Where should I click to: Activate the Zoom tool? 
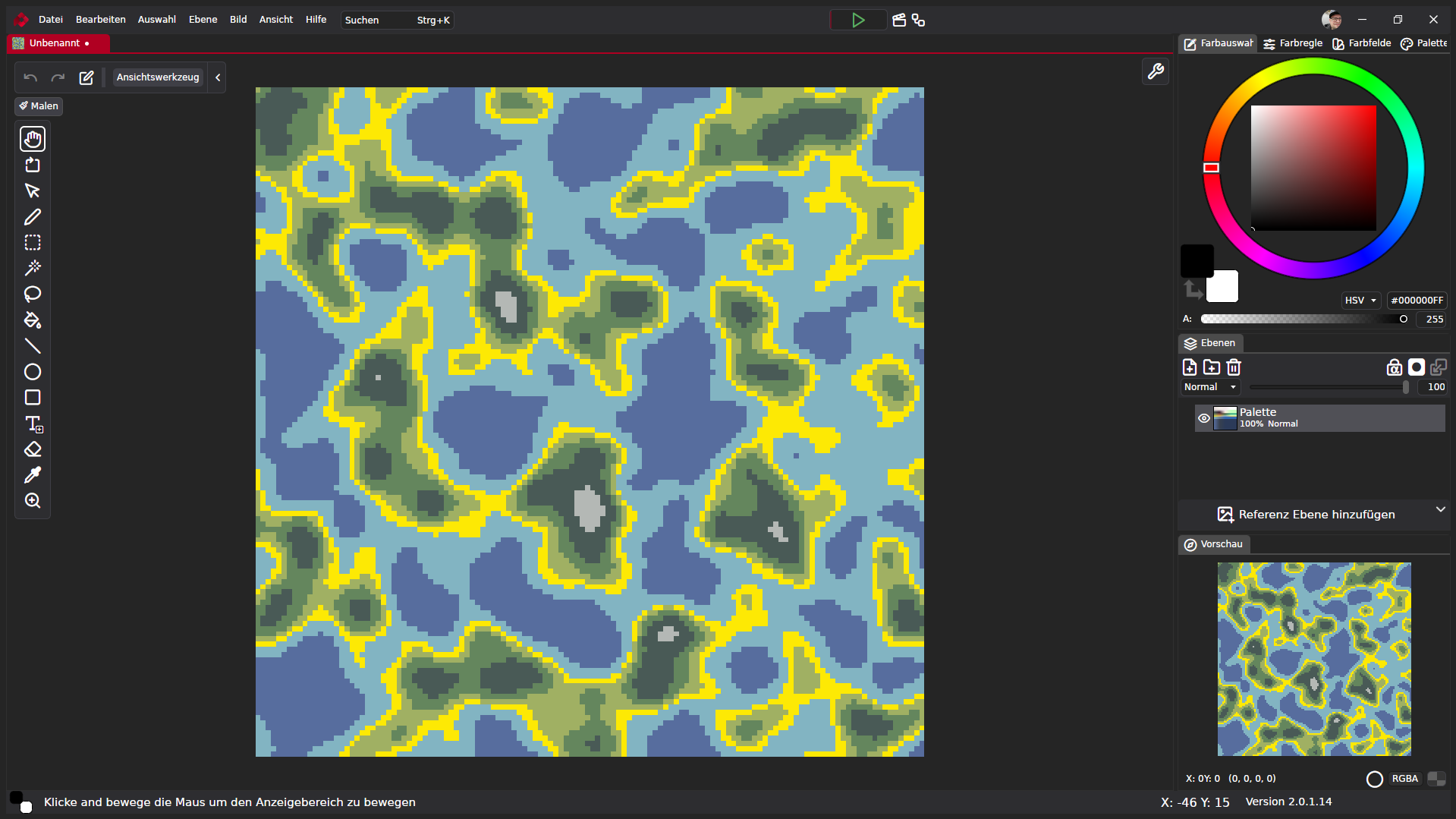click(32, 501)
